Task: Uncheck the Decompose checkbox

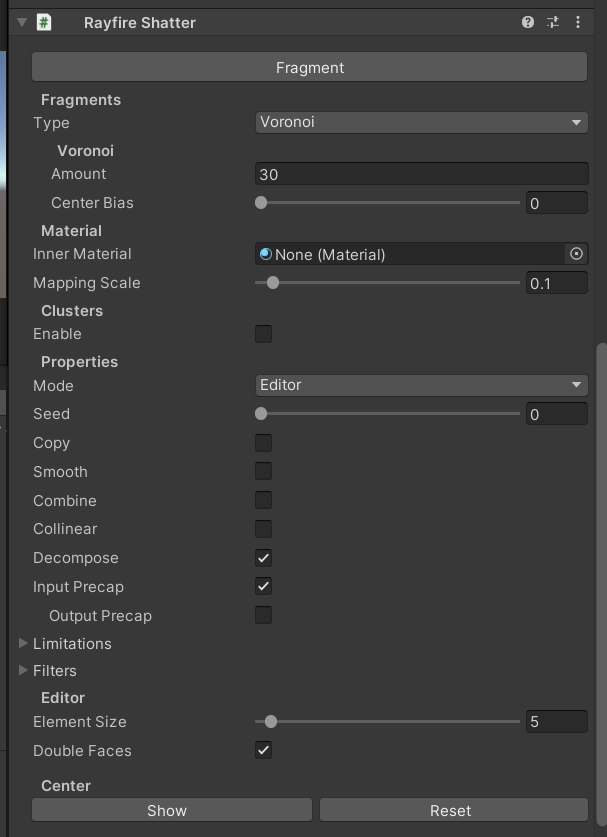Action: (x=263, y=558)
